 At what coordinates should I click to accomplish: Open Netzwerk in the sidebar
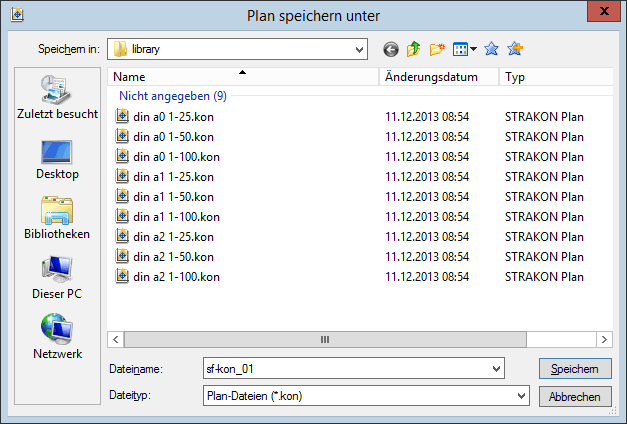click(x=57, y=337)
